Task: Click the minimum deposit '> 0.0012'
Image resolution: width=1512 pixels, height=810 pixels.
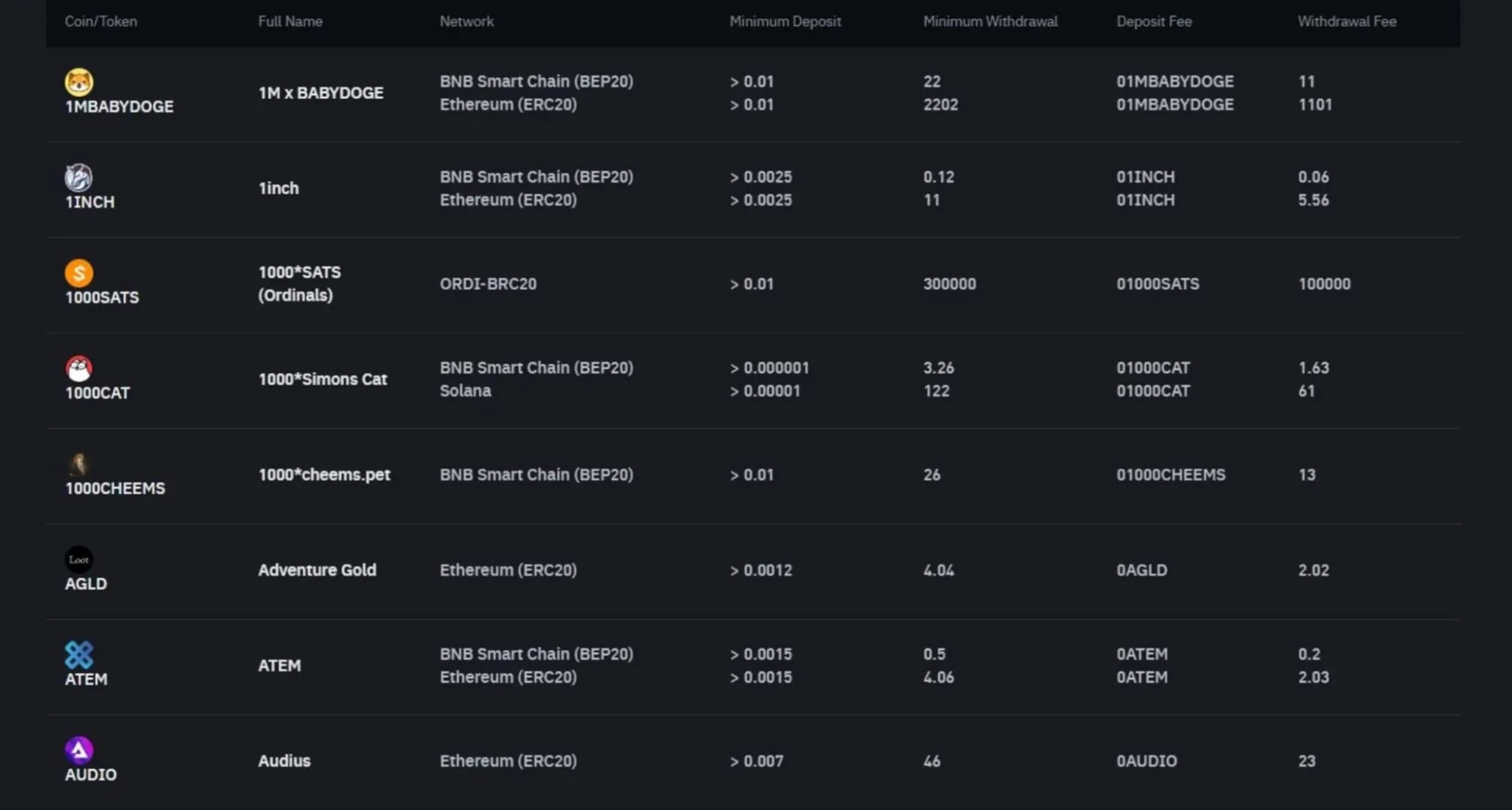Action: pyautogui.click(x=761, y=570)
